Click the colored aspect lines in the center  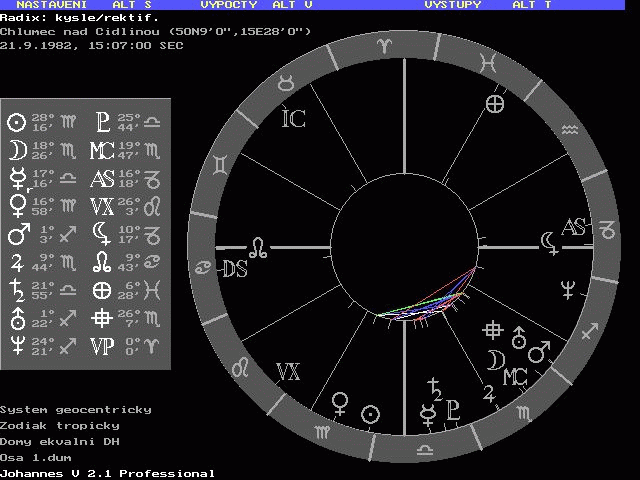click(x=425, y=302)
